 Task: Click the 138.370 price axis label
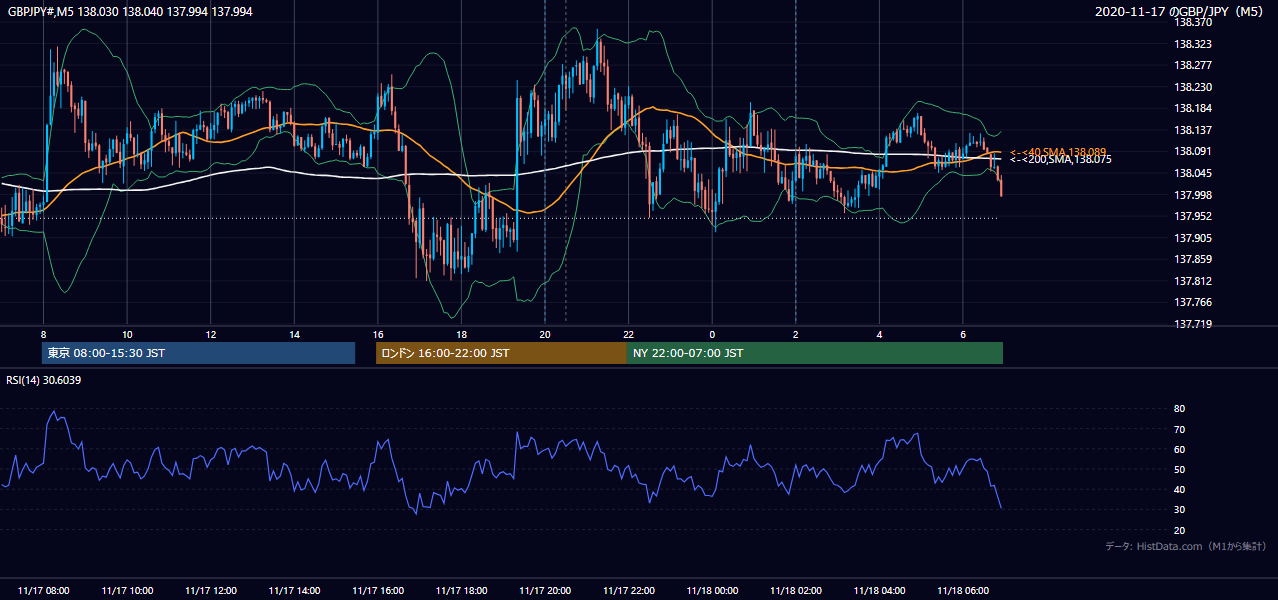1193,22
